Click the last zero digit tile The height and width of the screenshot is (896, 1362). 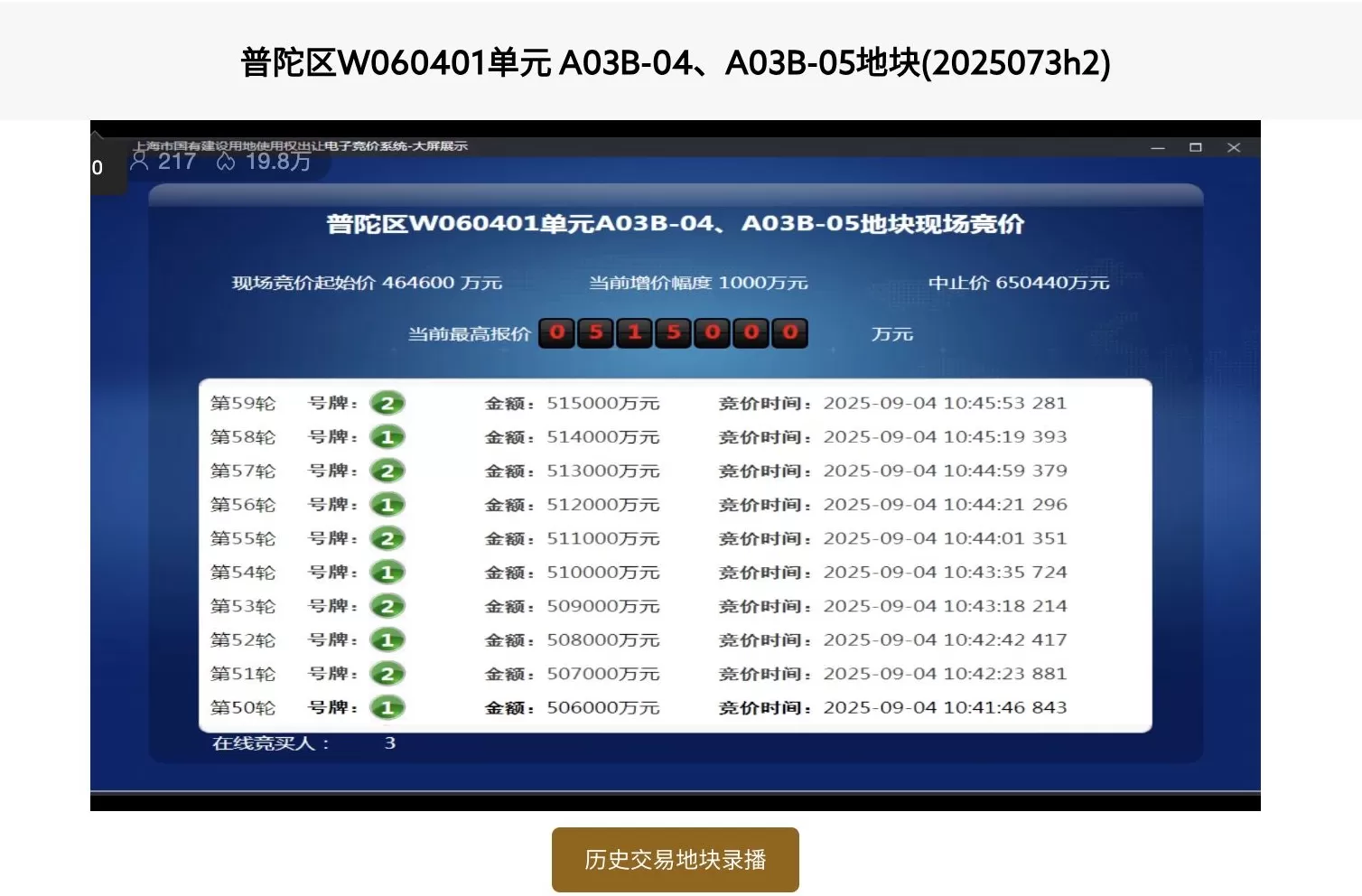[x=788, y=332]
